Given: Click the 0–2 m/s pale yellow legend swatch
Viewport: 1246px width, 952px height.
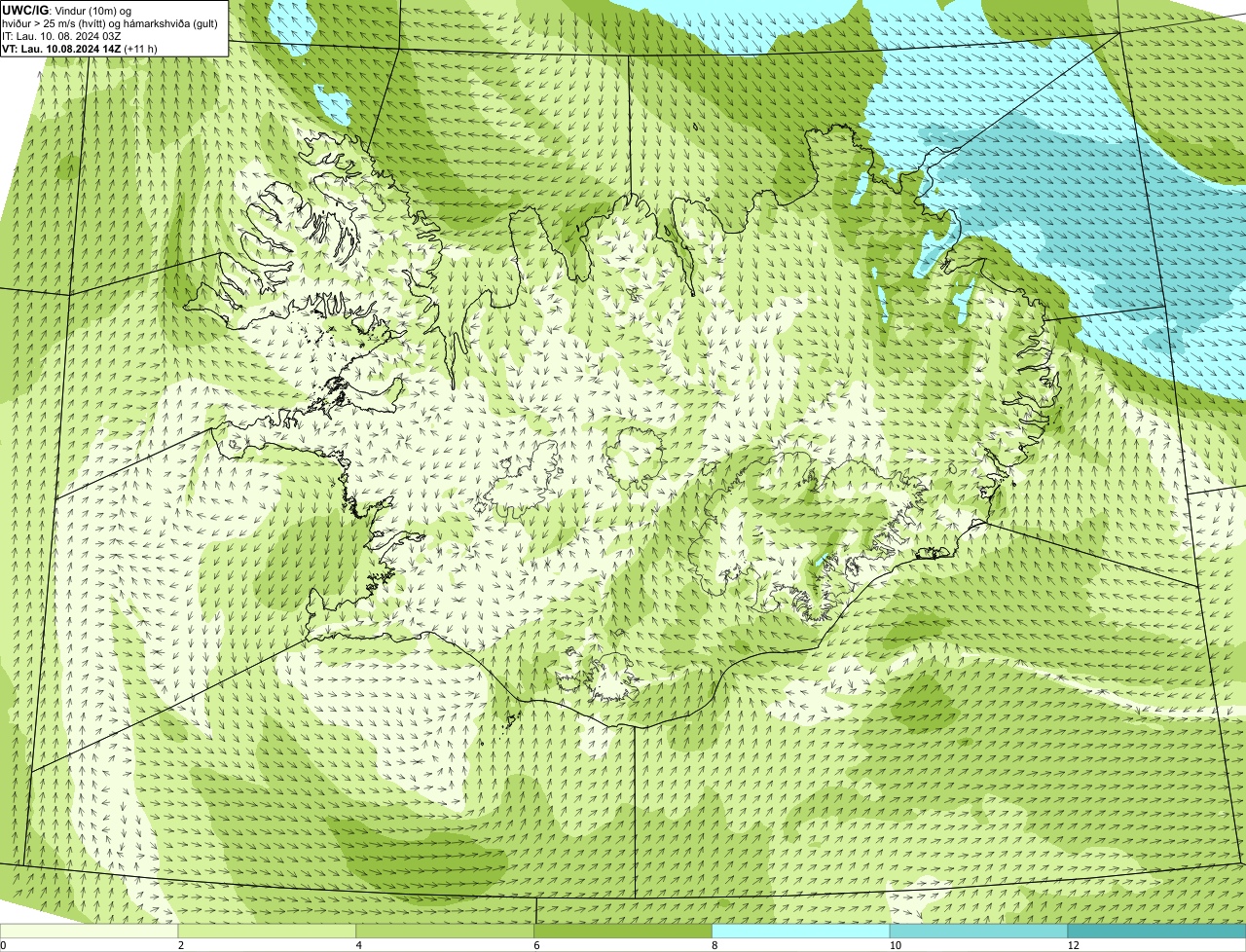Looking at the screenshot, I should pos(89,931).
